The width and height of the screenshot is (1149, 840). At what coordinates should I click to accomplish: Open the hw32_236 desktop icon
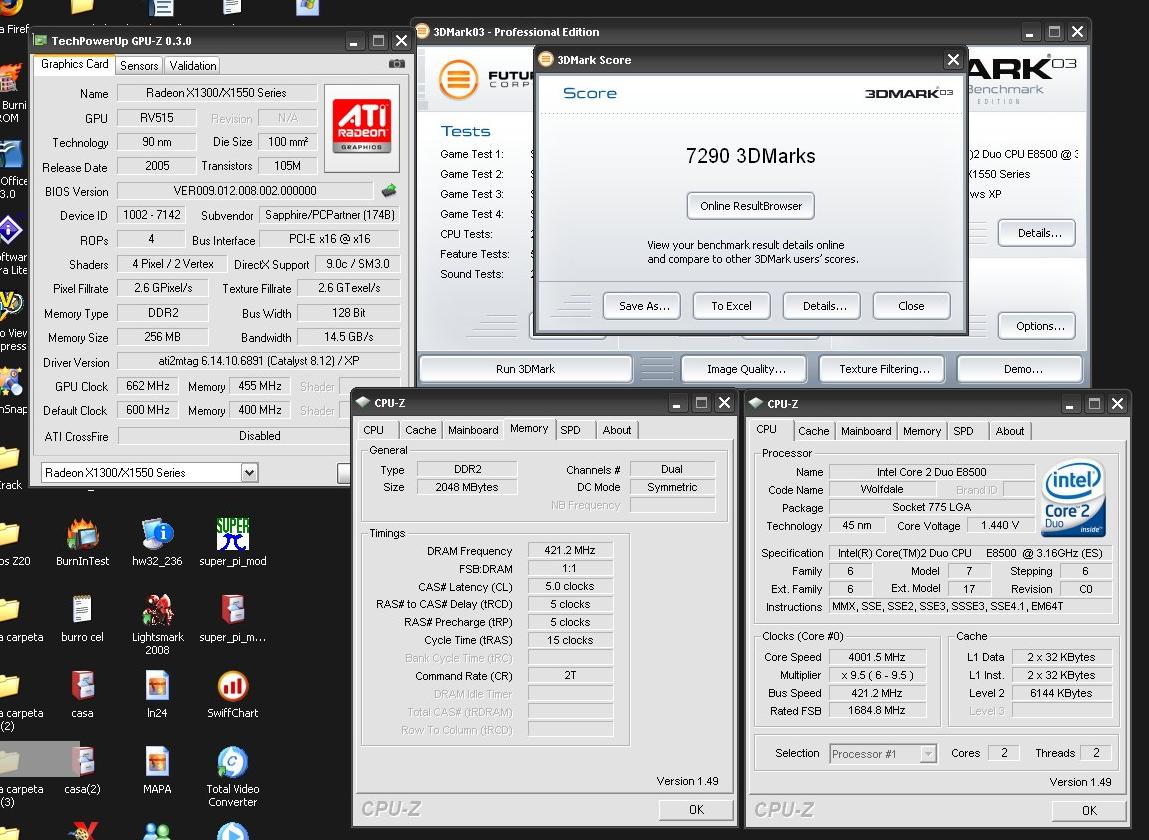pos(157,534)
